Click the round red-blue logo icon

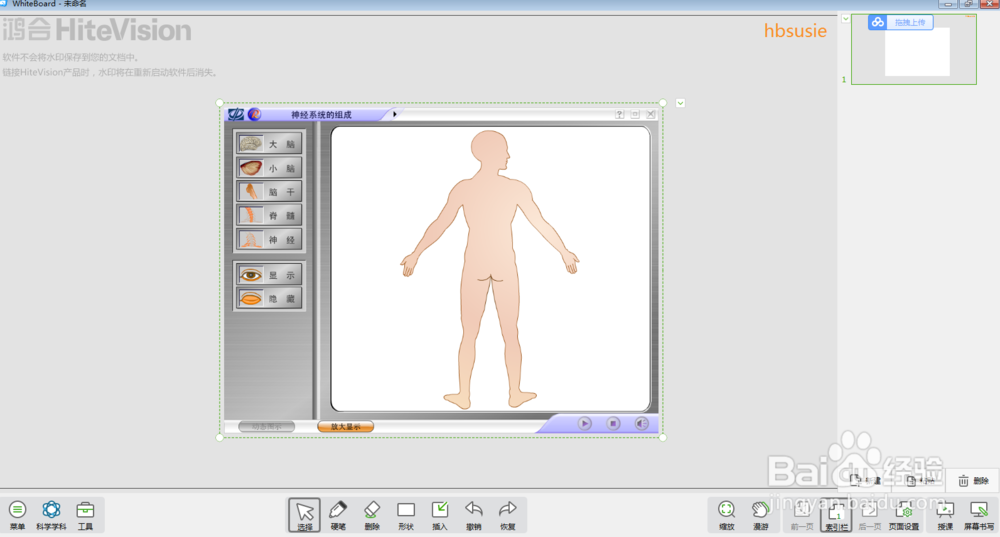click(254, 114)
